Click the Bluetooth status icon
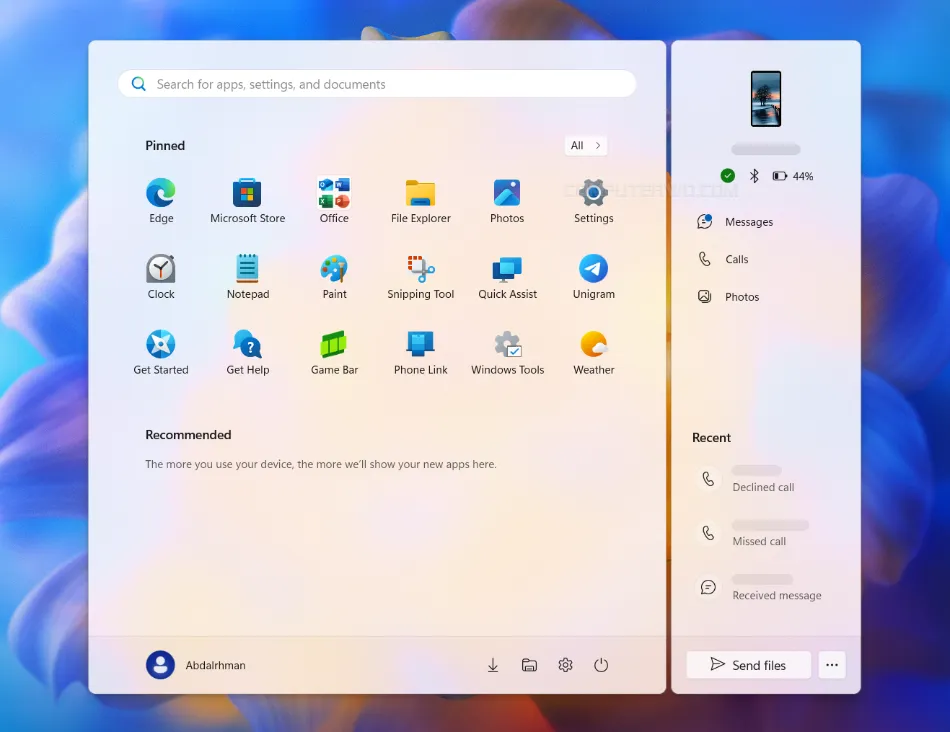Screen dimensions: 950x732 click(x=754, y=176)
